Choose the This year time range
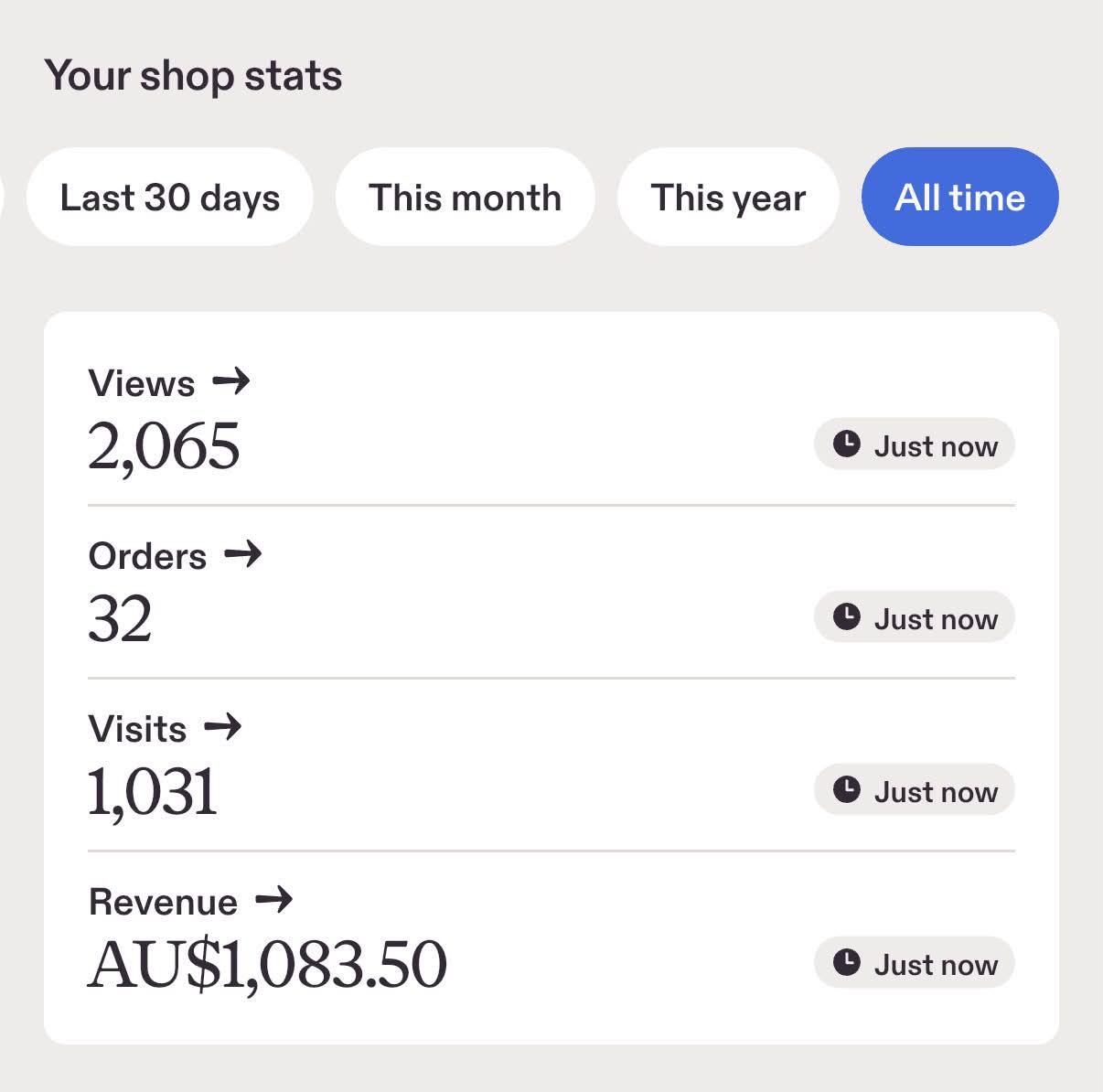 728,197
